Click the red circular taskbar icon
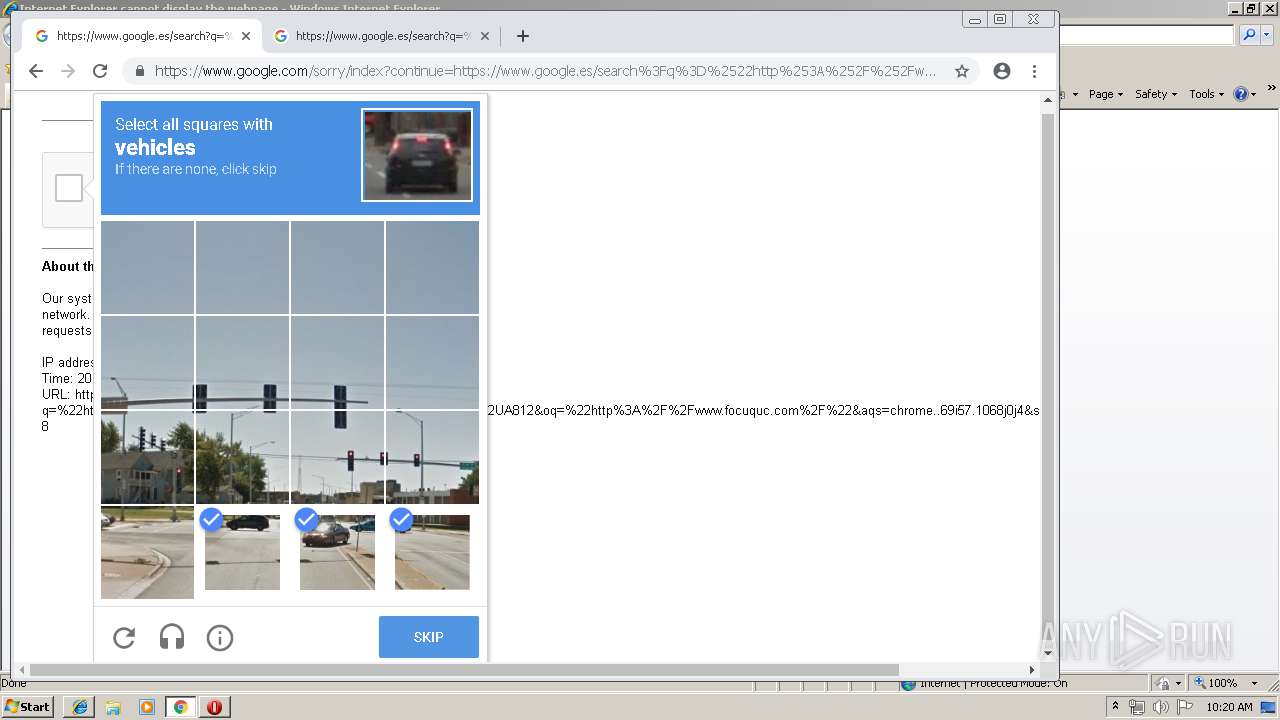The width and height of the screenshot is (1280, 720). [x=214, y=707]
